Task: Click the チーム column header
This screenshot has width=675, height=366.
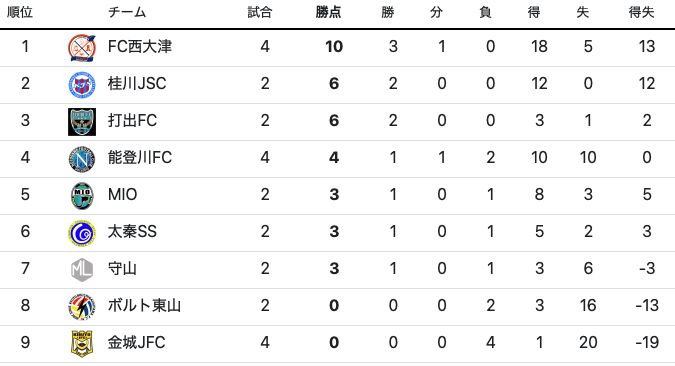Action: (127, 12)
